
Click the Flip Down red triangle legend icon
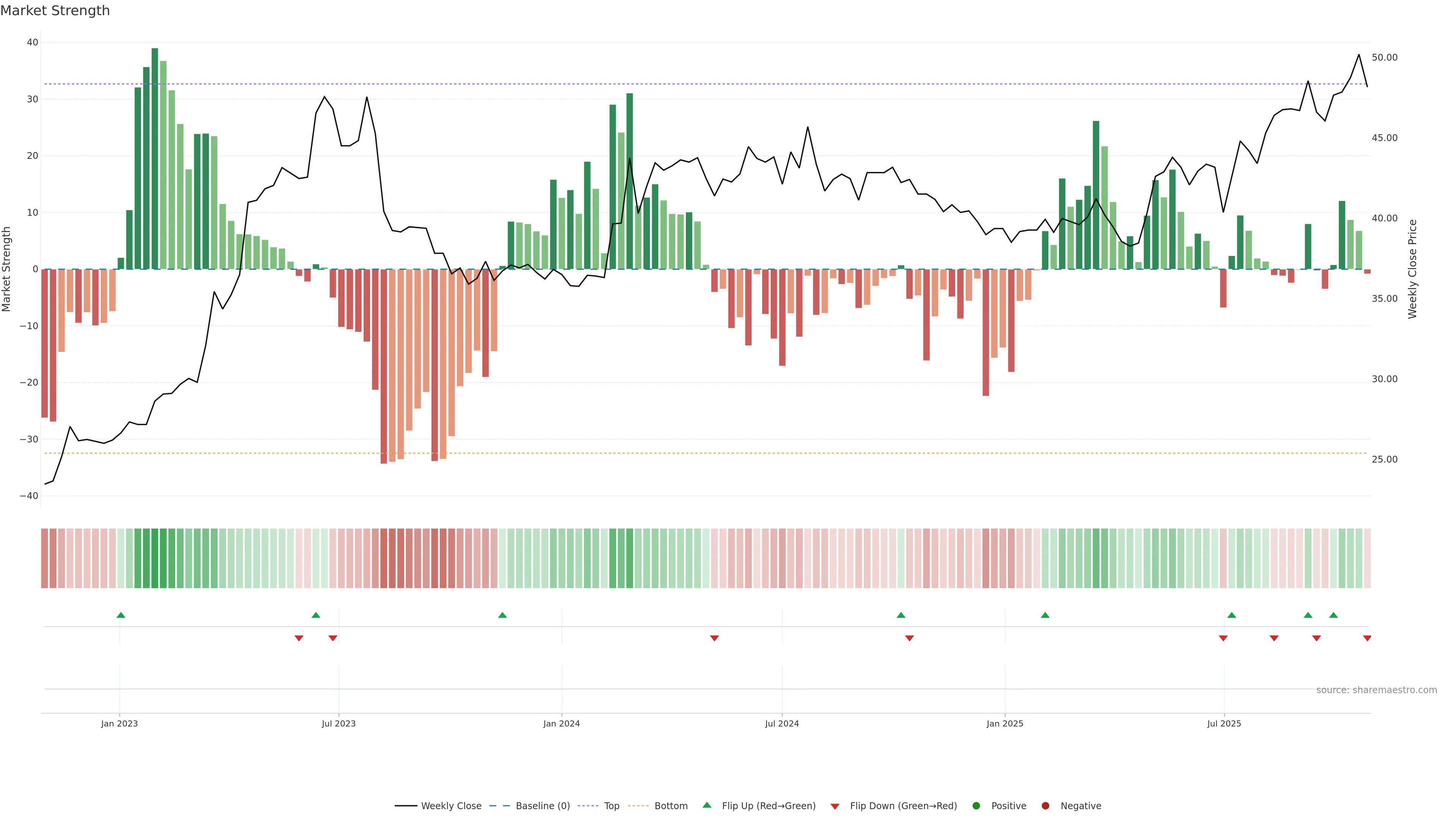coord(834,806)
